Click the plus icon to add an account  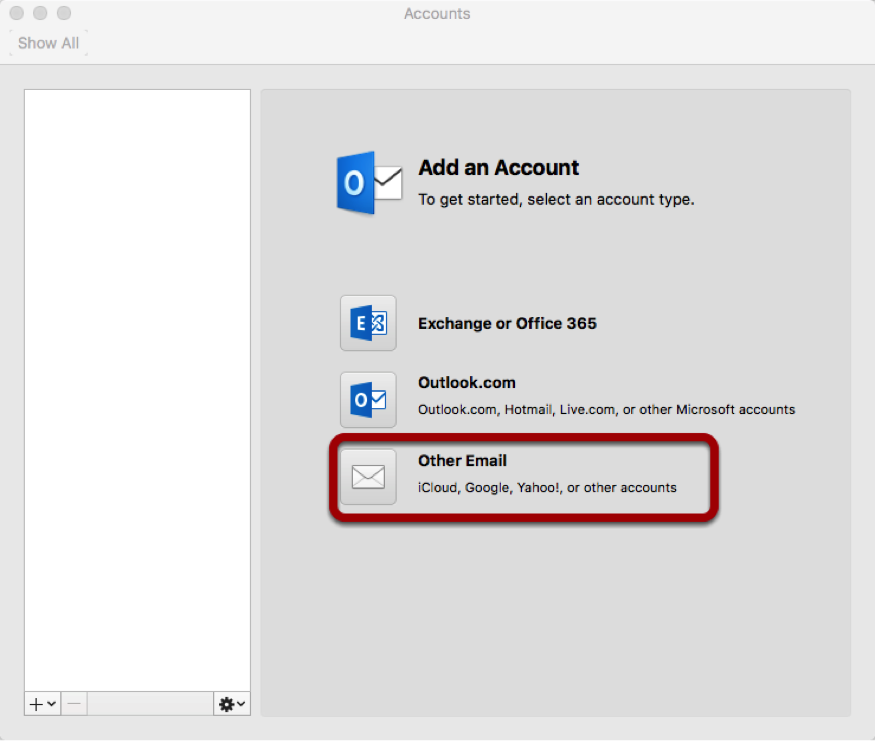tap(34, 704)
